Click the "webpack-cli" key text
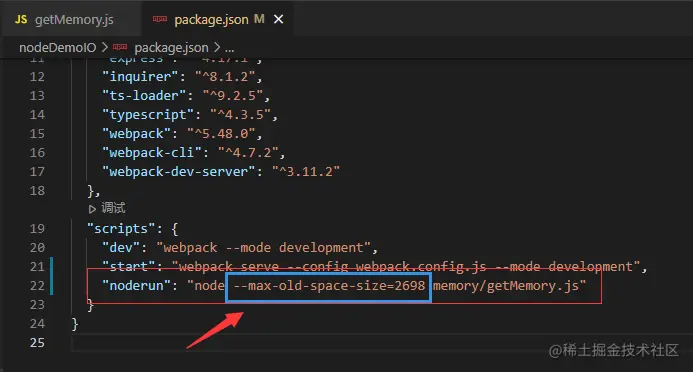The image size is (693, 372). pos(152,153)
